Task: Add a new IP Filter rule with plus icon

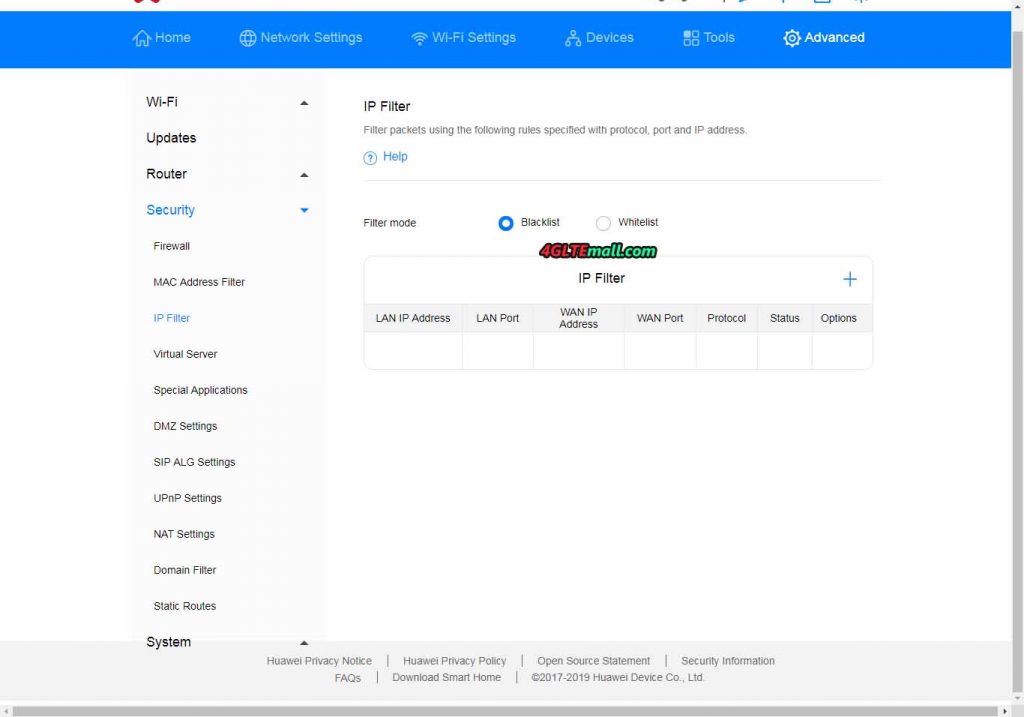Action: 850,278
